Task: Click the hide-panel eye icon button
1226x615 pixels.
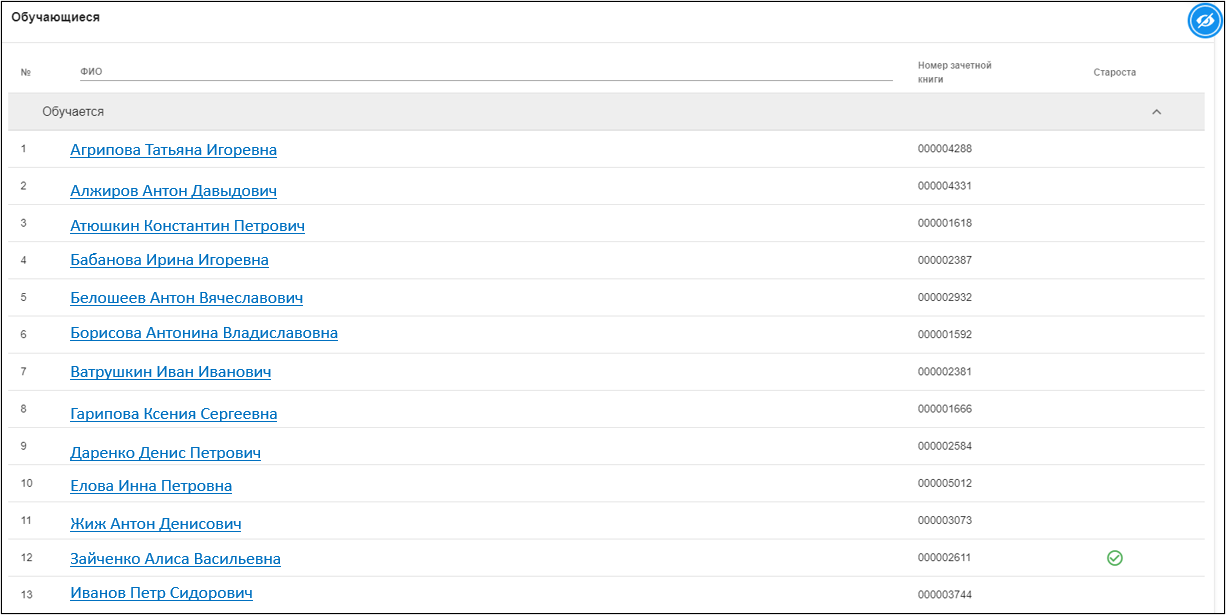Action: pyautogui.click(x=1205, y=21)
